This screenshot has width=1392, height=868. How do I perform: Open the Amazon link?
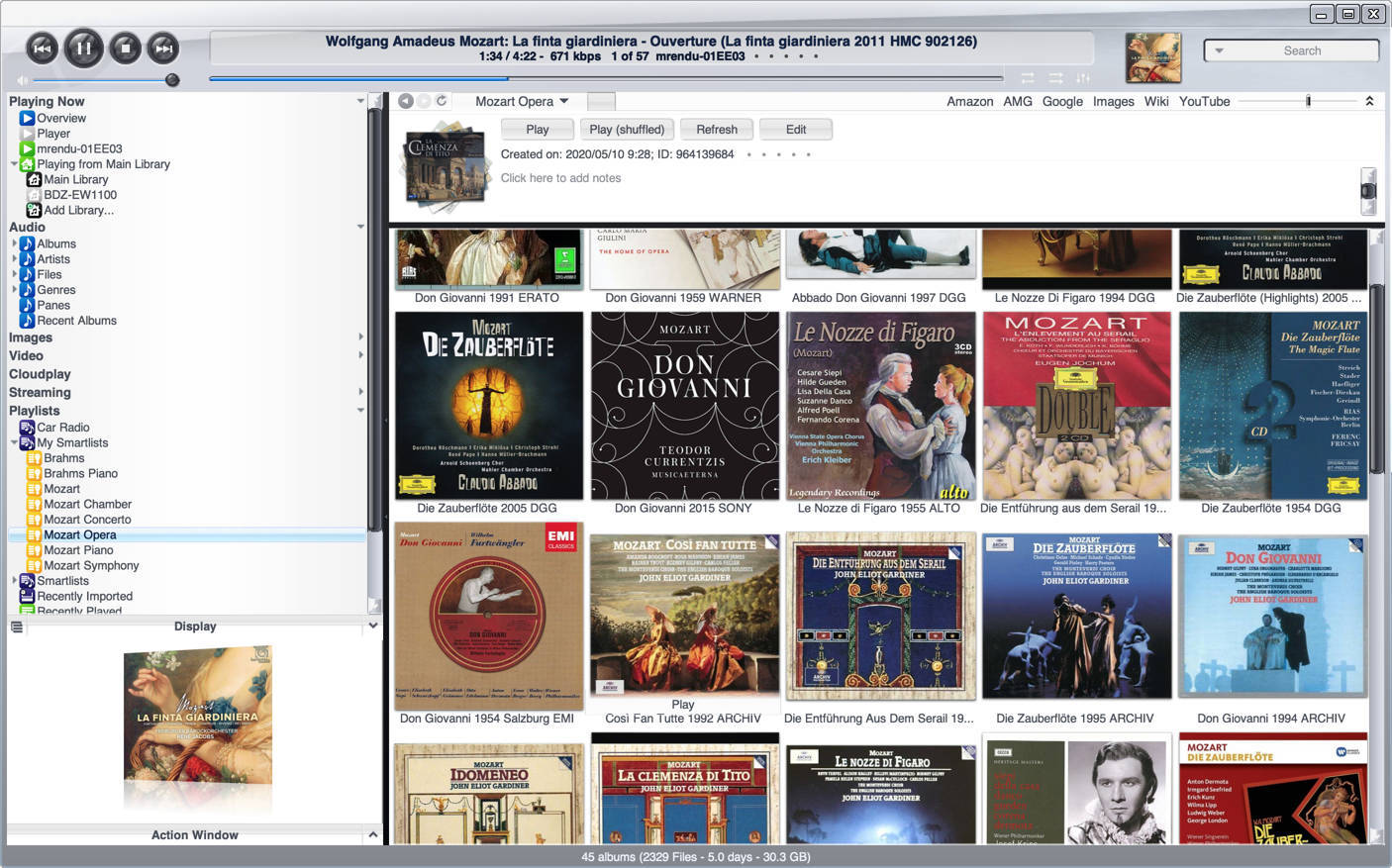point(969,101)
